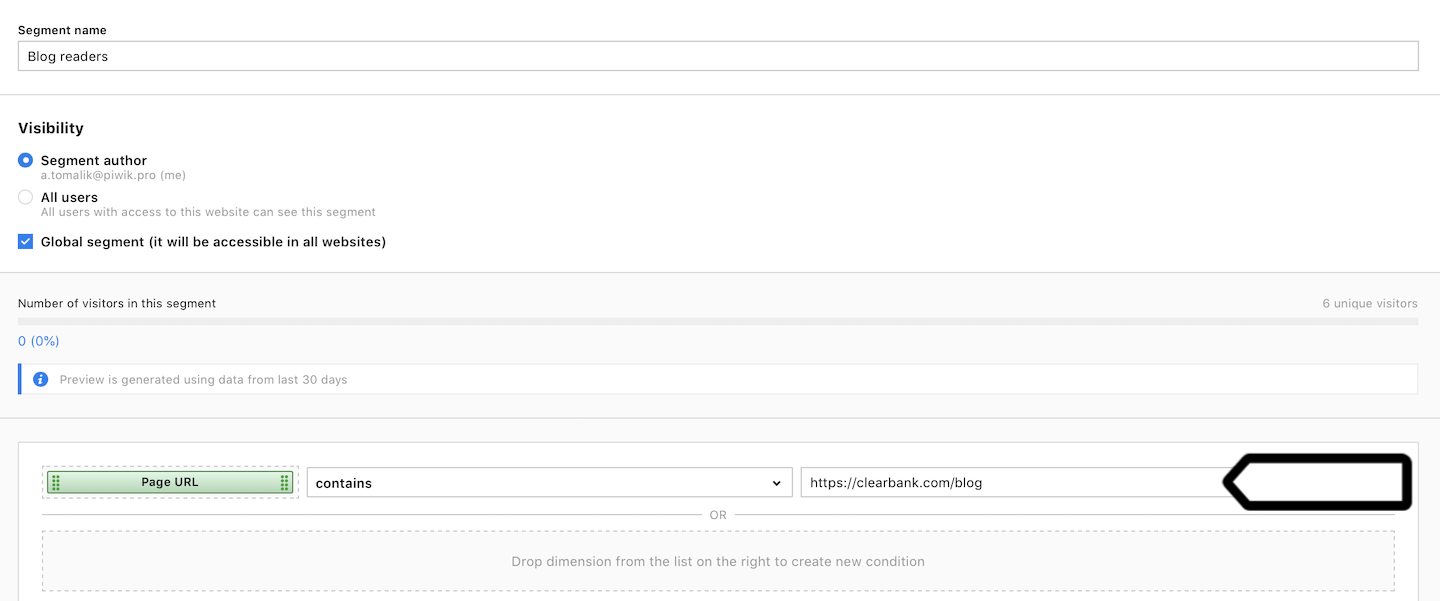Choose All users visibility option
This screenshot has height=601, width=1440.
[26, 197]
